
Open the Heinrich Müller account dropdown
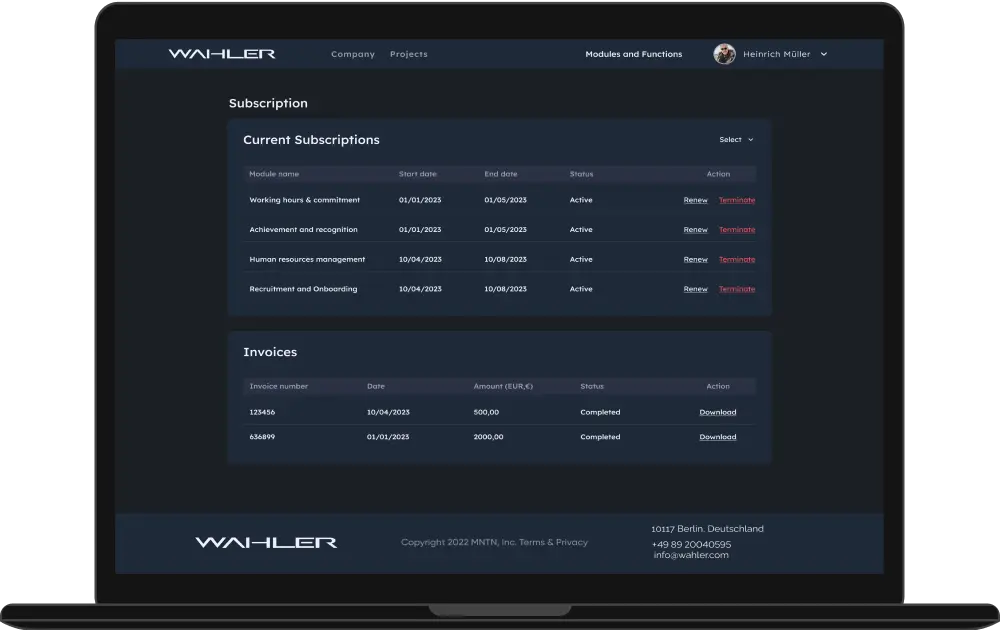[780, 54]
